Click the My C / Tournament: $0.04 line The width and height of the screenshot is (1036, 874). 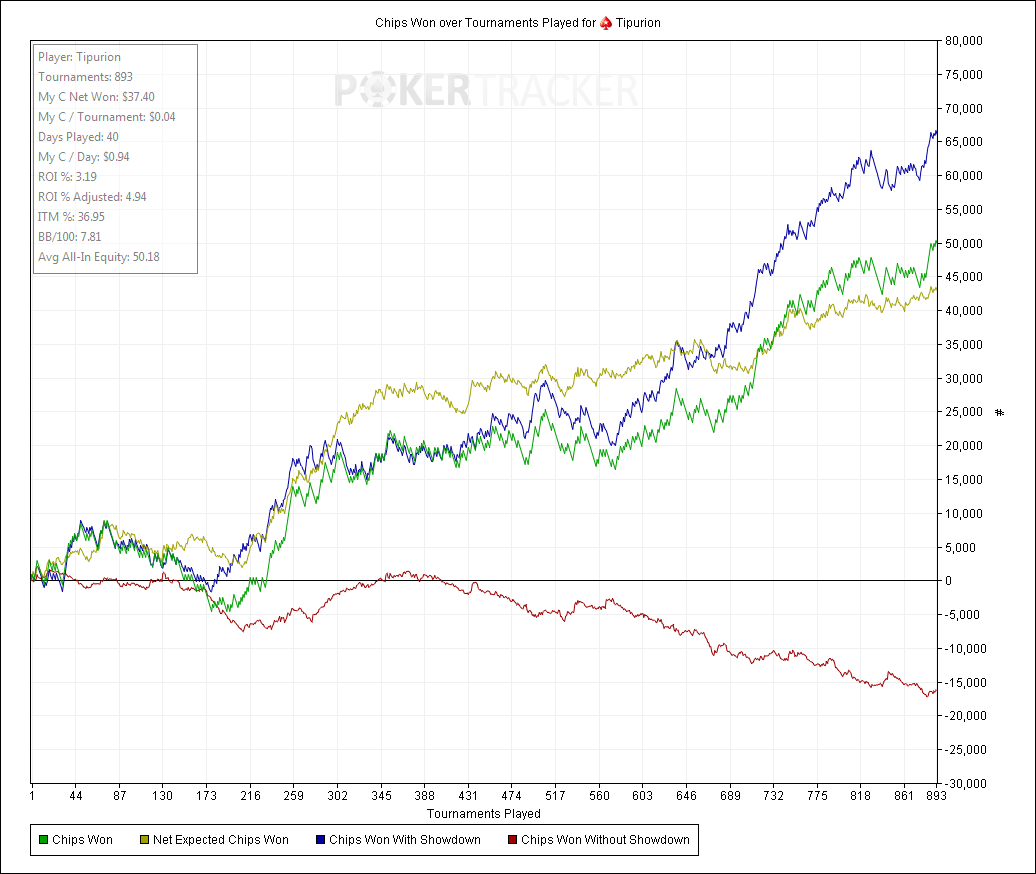coord(107,117)
